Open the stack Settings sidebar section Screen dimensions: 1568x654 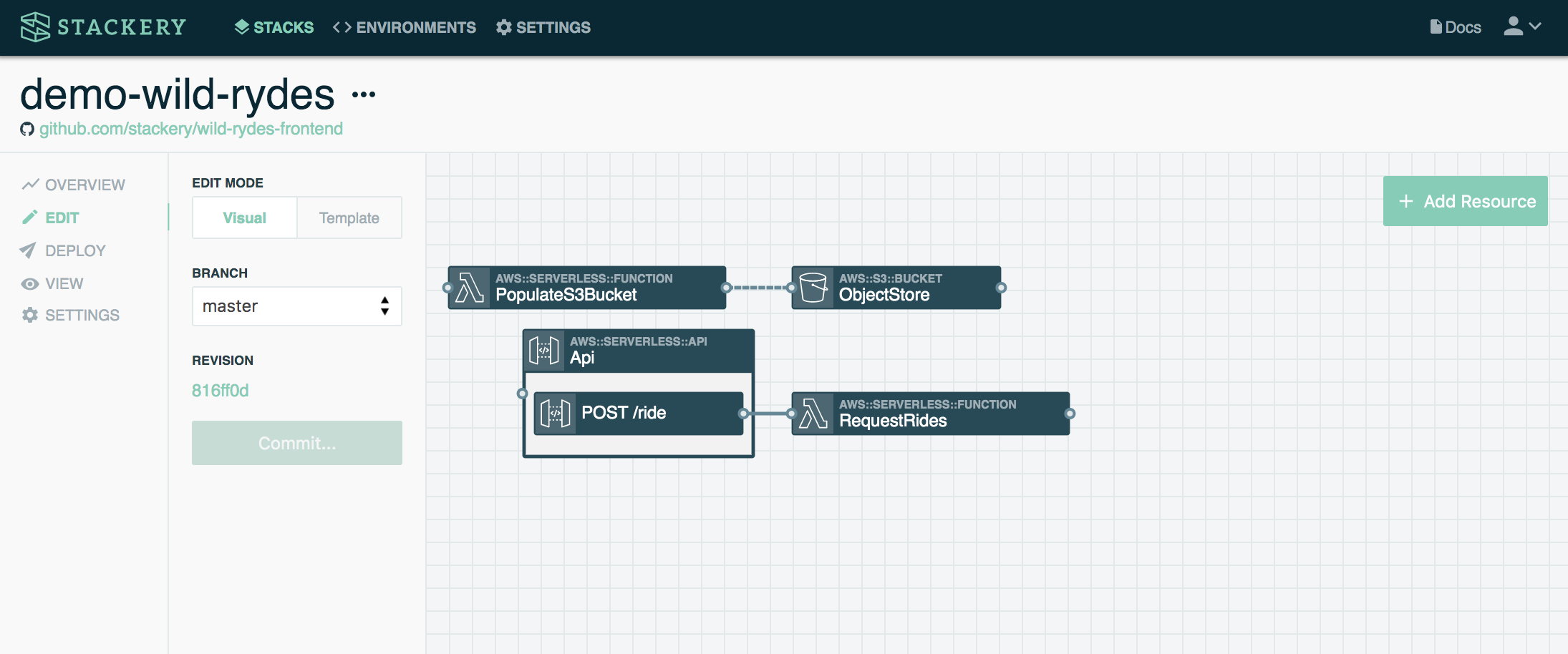pyautogui.click(x=70, y=315)
